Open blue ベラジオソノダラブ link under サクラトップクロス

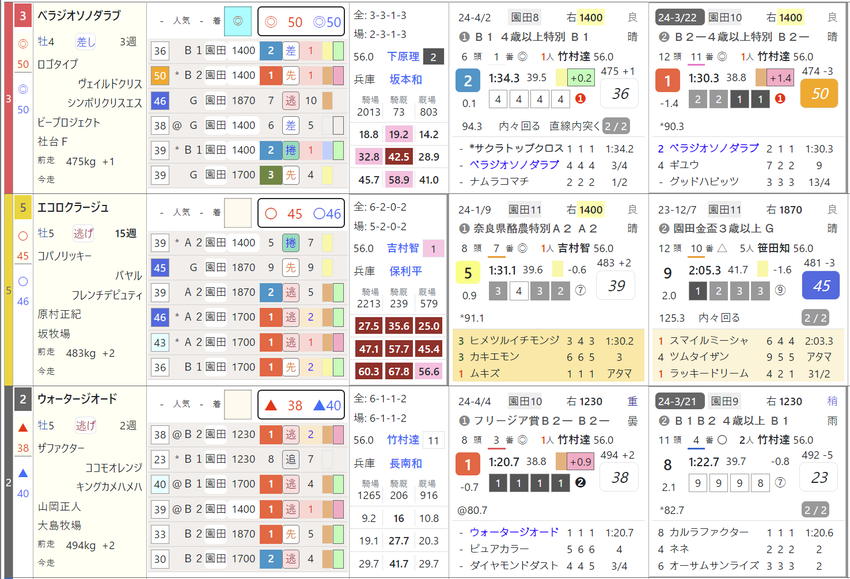514,165
